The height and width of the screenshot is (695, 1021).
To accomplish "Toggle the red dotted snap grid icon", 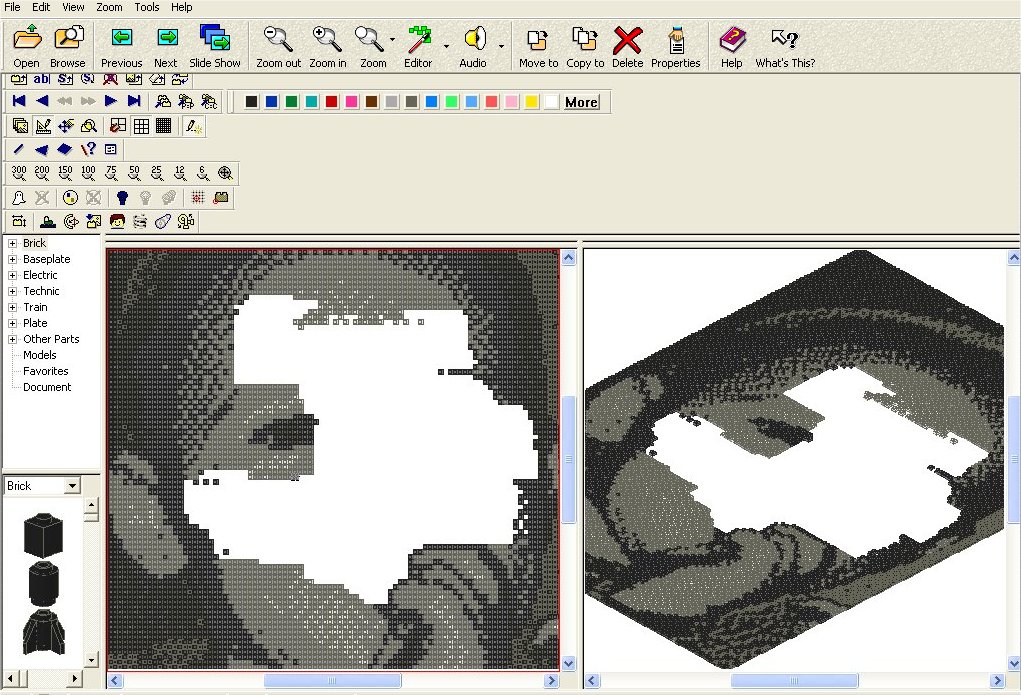I will coord(198,197).
